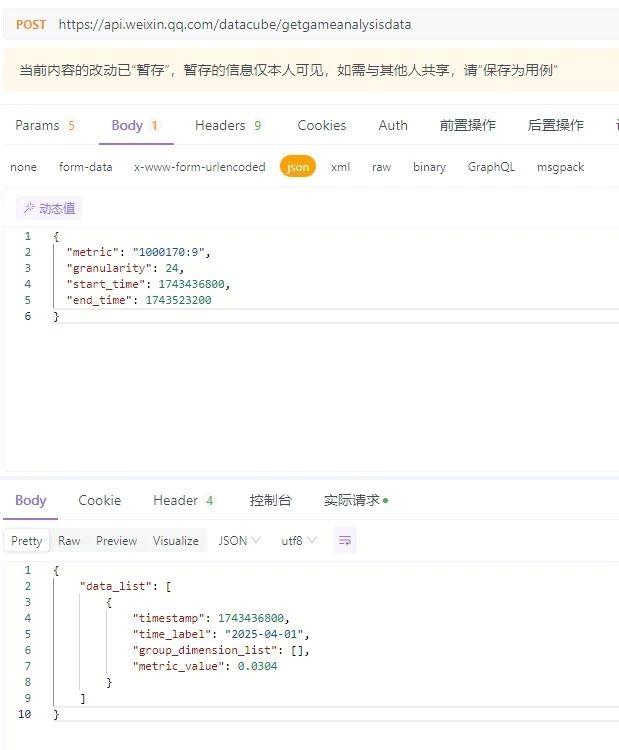The height and width of the screenshot is (750, 619).
Task: Click the group_dimension_list line in response
Action: pyautogui.click(x=221, y=650)
